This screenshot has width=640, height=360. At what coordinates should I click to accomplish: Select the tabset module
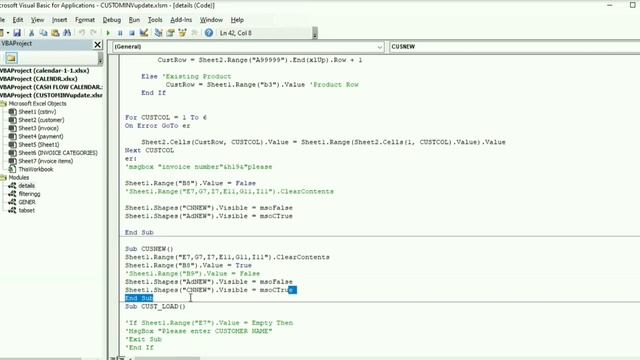[26, 210]
